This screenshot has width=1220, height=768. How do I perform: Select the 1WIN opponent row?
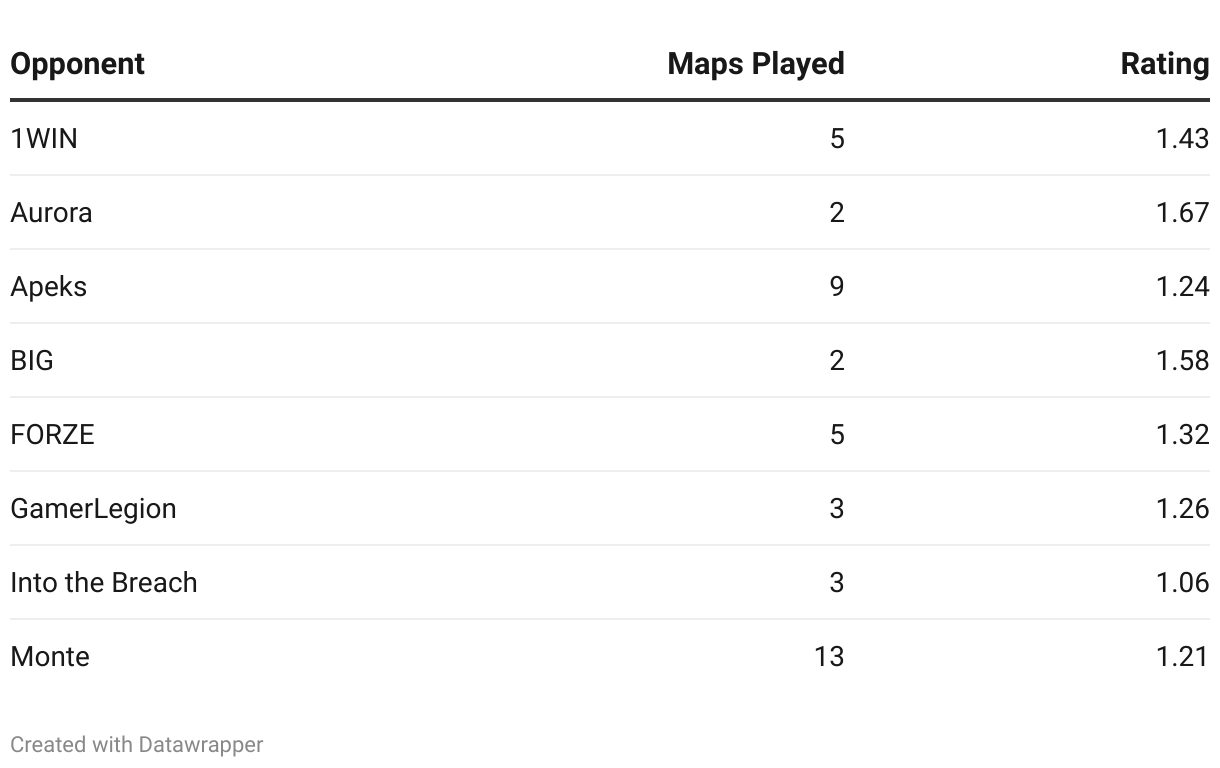point(44,138)
